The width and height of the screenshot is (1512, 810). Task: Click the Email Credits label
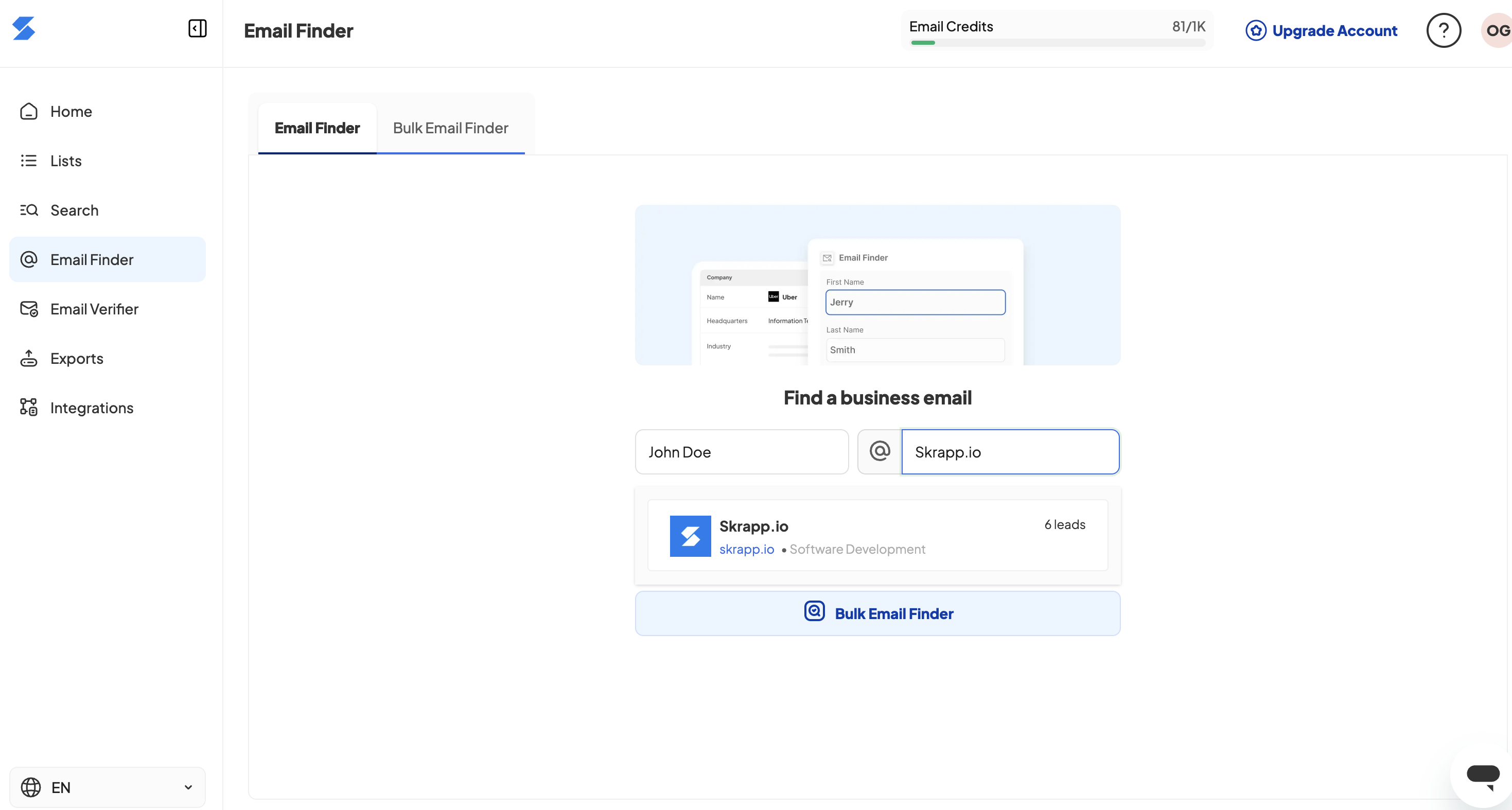pyautogui.click(x=951, y=26)
